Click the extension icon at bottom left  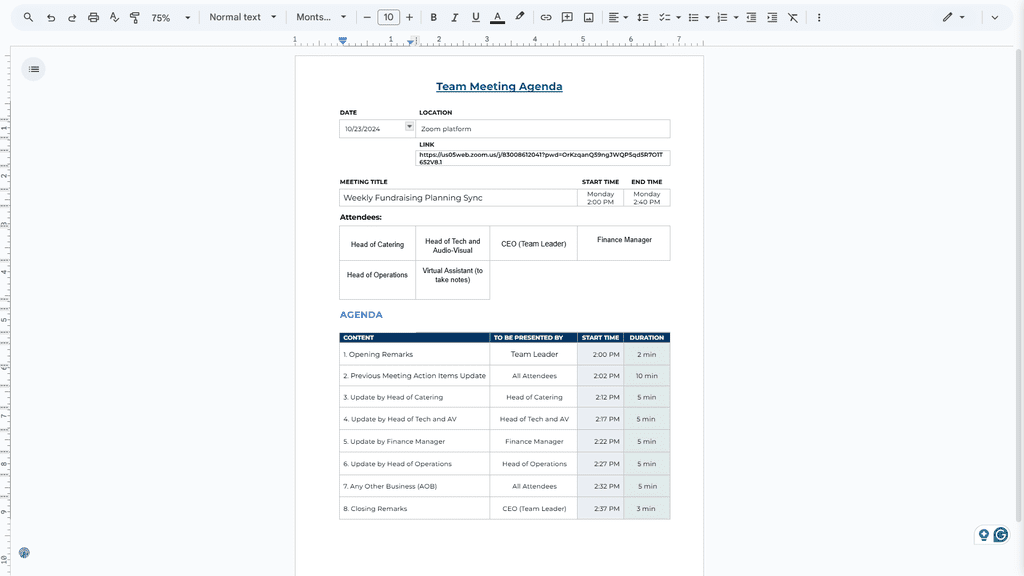click(x=24, y=552)
